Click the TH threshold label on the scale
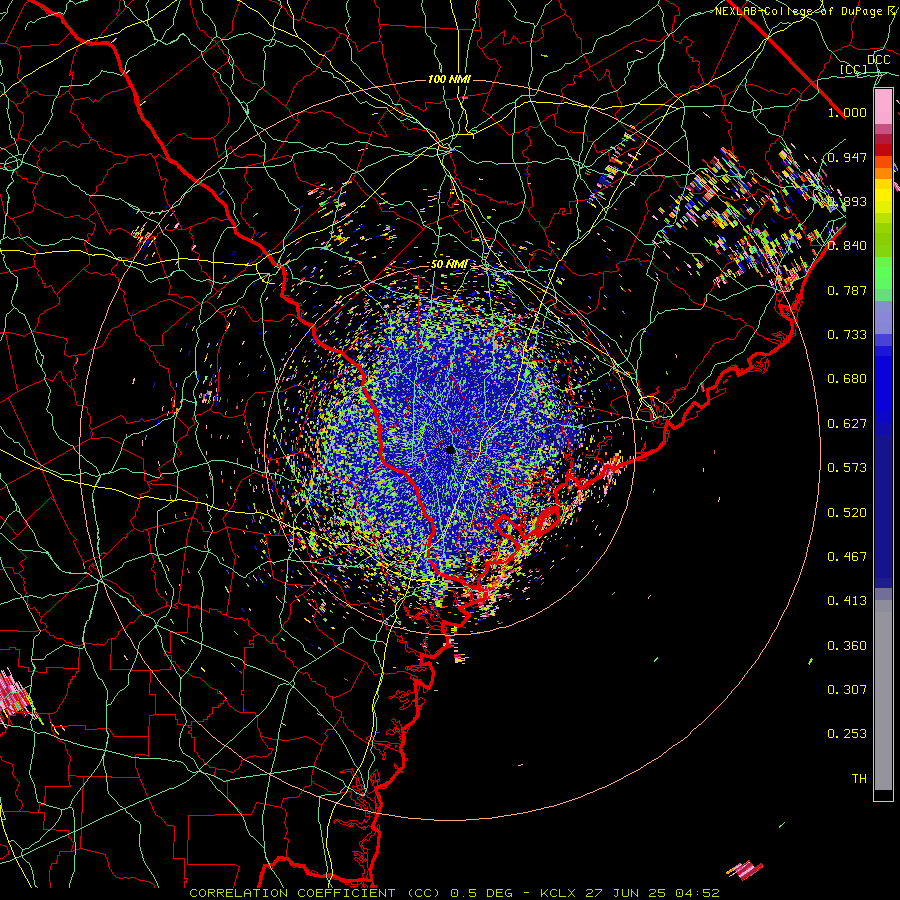Image resolution: width=900 pixels, height=900 pixels. point(859,779)
